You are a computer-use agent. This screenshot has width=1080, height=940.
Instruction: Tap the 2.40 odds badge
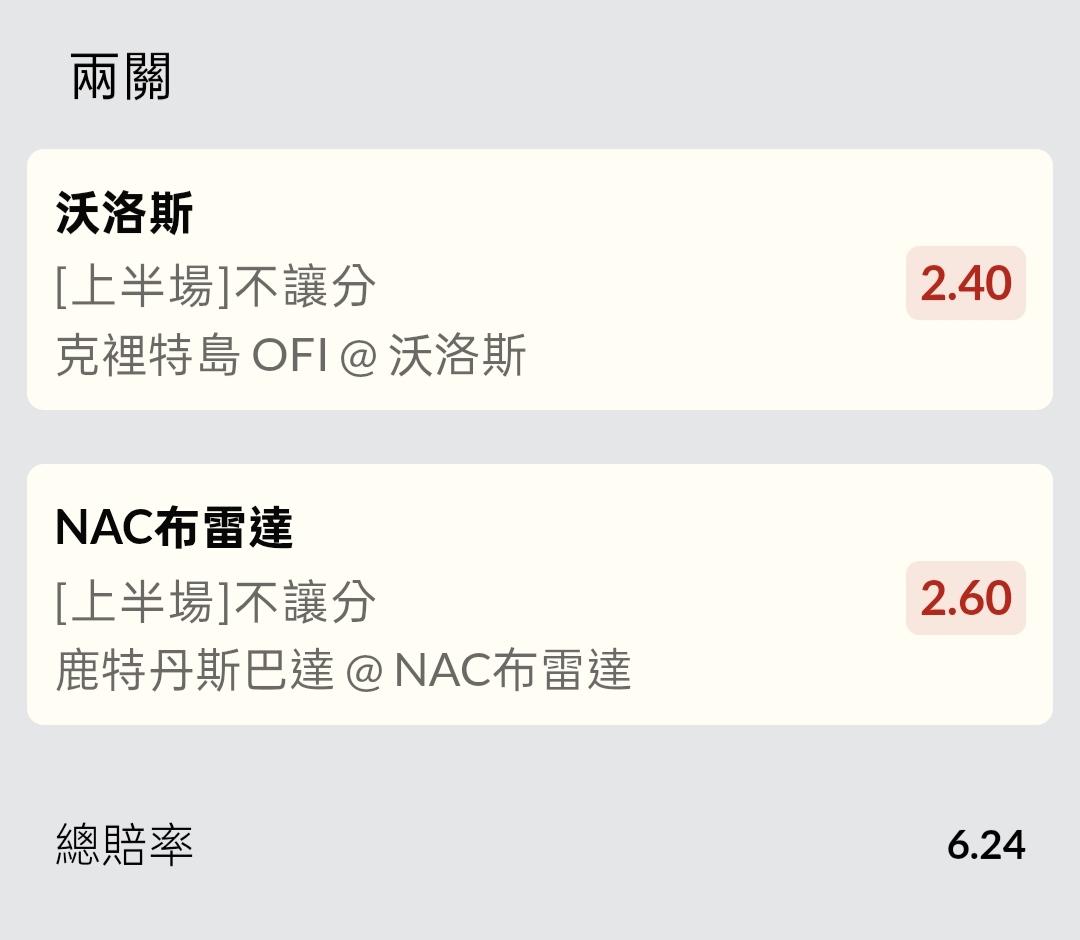[x=965, y=283]
